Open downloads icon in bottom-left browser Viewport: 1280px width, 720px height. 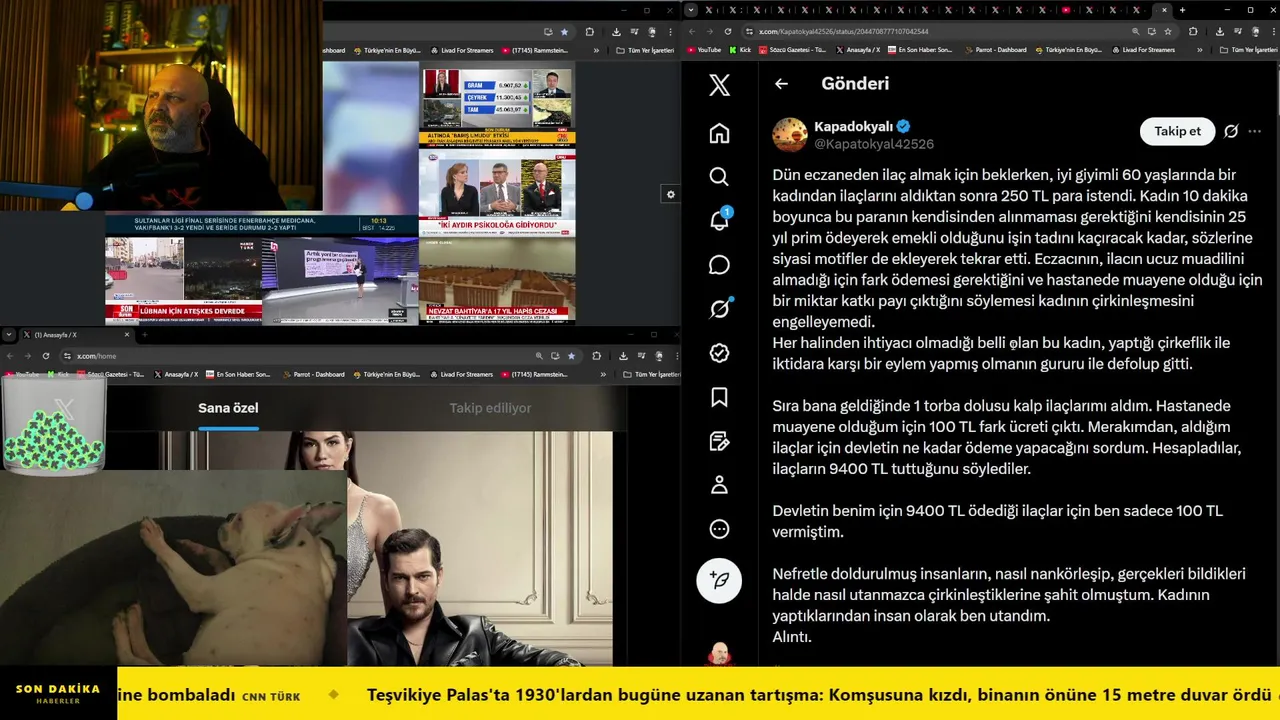(624, 355)
